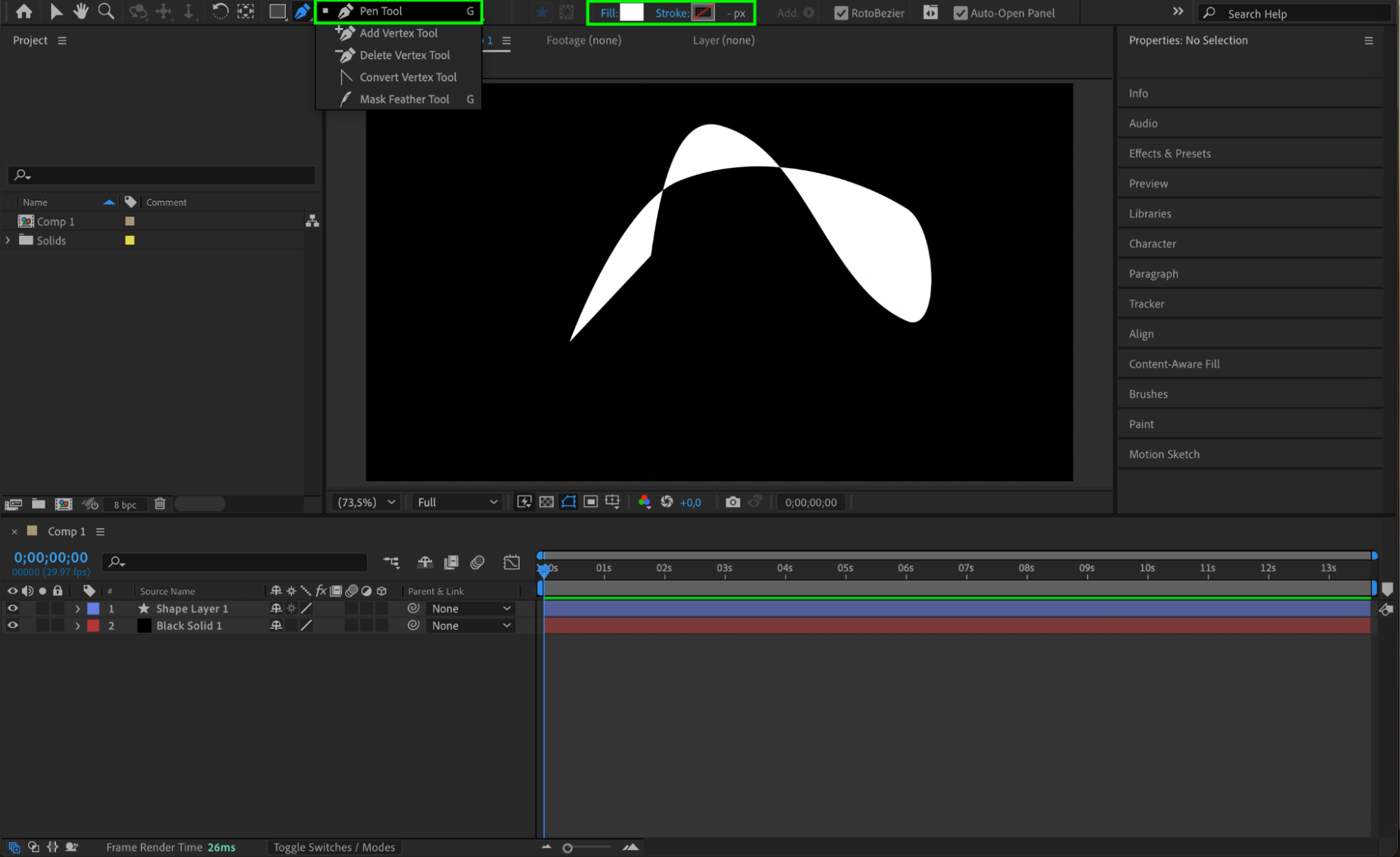Expand the Solids folder

(x=8, y=240)
